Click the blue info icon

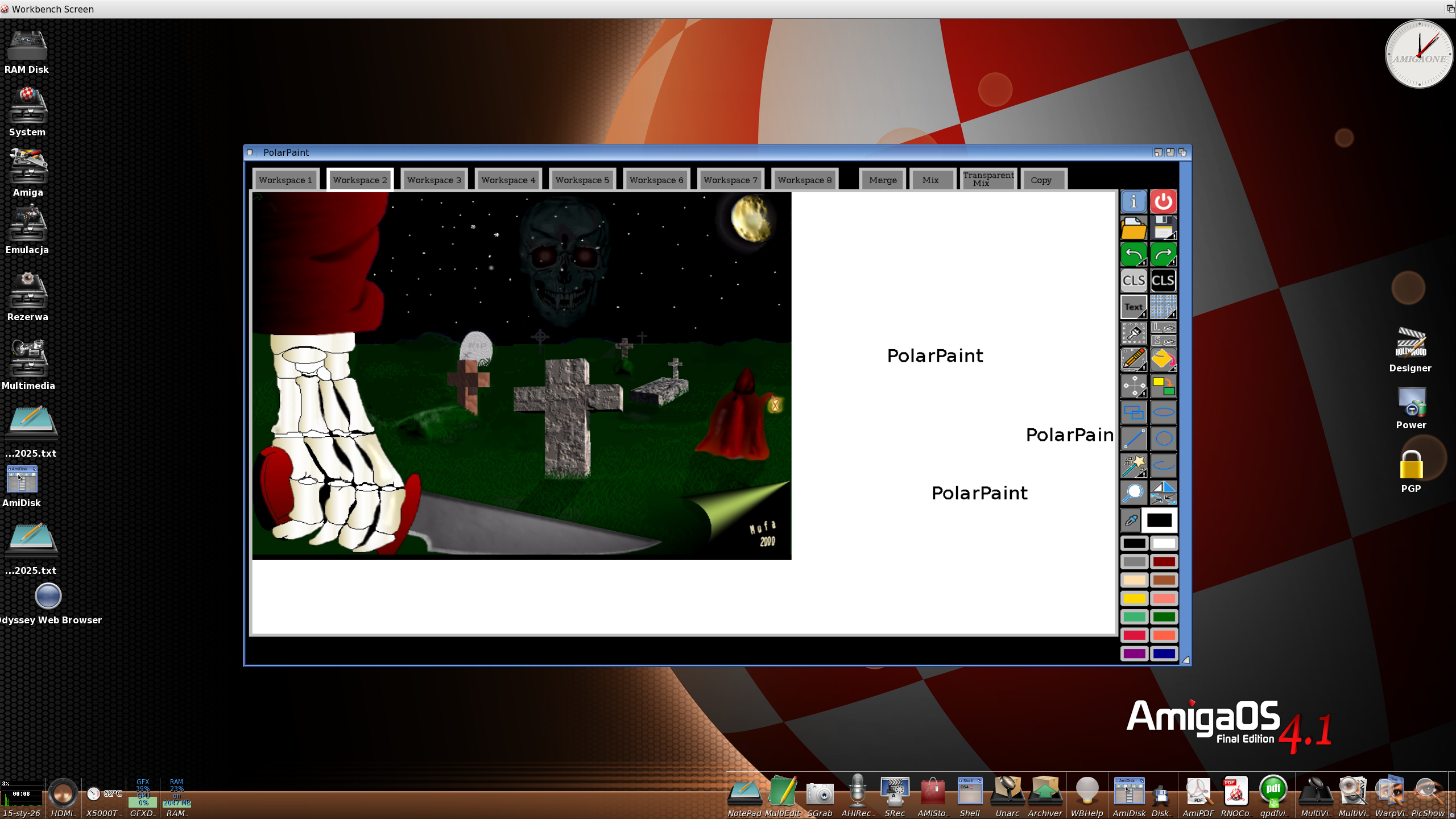(x=1133, y=201)
